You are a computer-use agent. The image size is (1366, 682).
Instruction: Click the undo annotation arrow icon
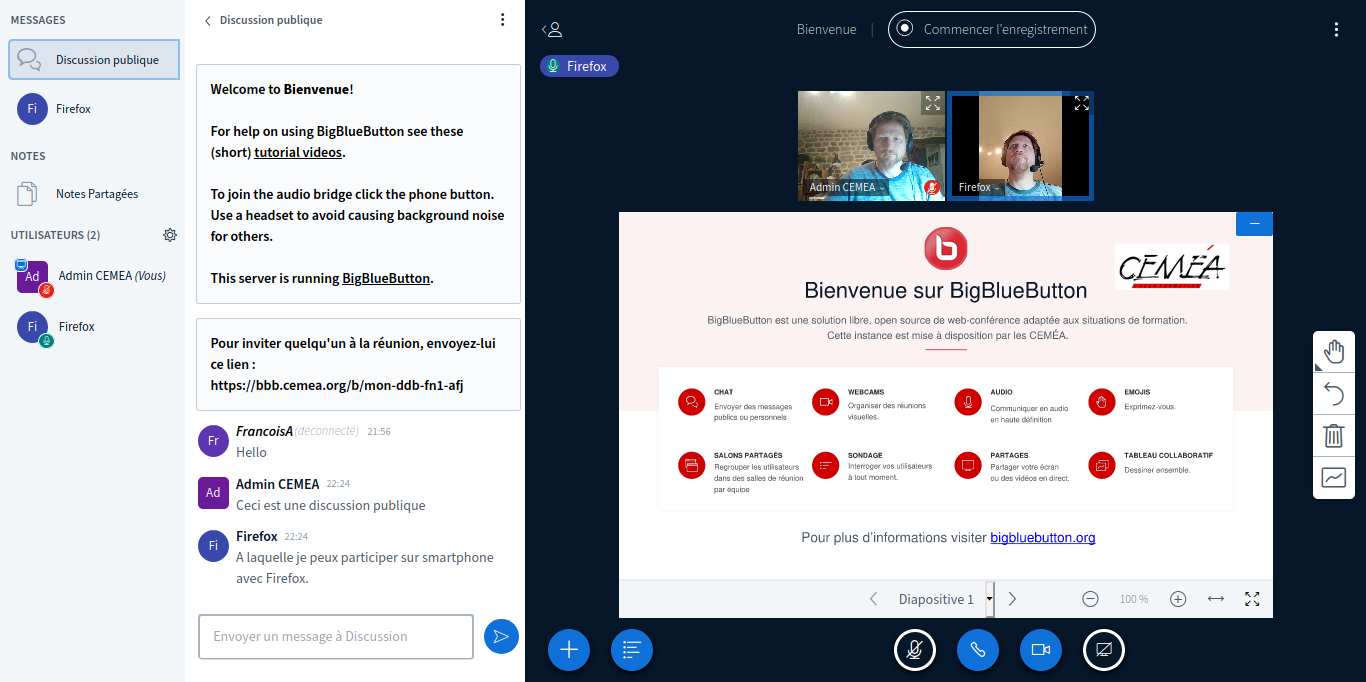[x=1334, y=394]
